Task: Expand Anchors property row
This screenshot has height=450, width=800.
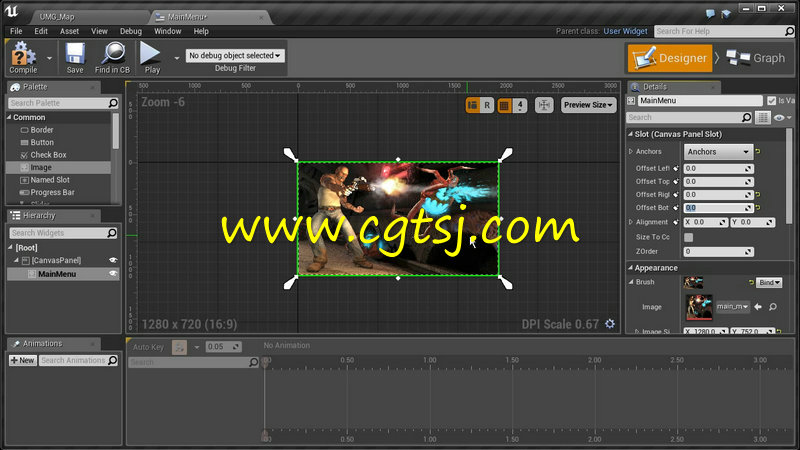Action: (x=631, y=152)
